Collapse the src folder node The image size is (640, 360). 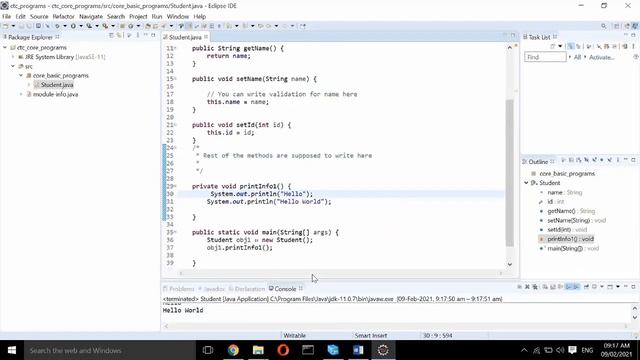point(13,66)
